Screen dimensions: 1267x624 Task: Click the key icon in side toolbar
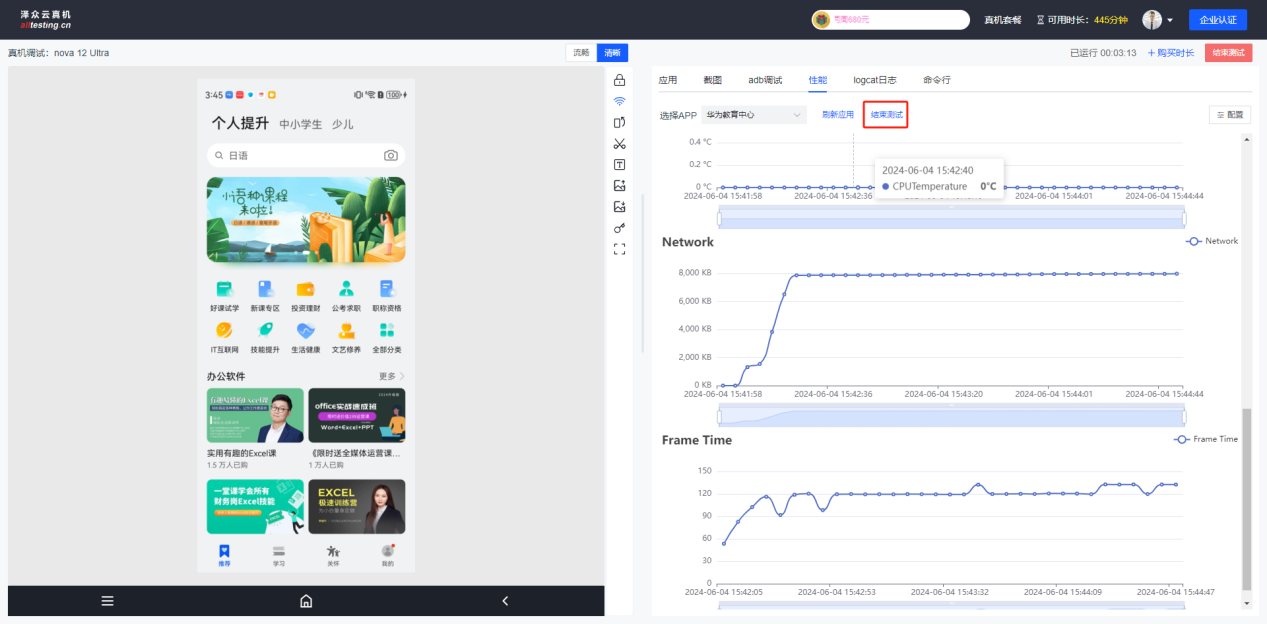[x=619, y=228]
